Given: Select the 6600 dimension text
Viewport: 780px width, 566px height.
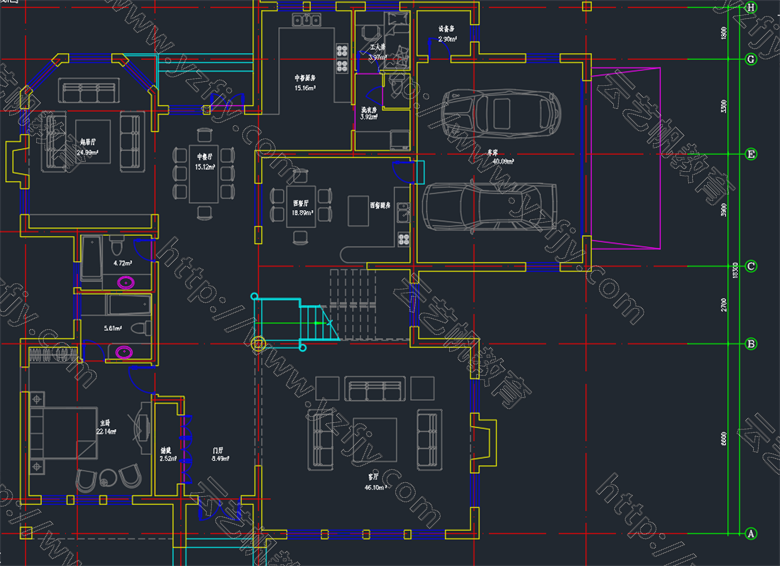Looking at the screenshot, I should tap(724, 439).
